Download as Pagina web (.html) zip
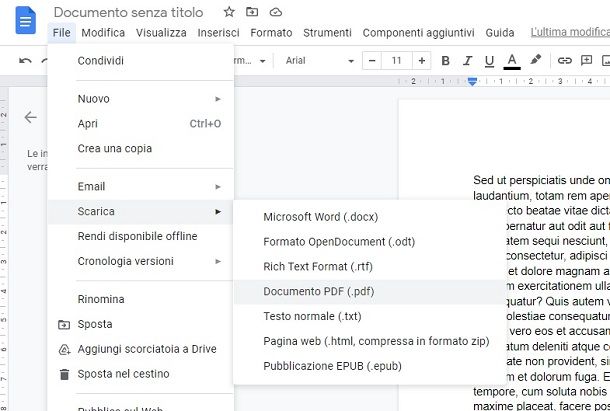Viewport: 610px width, 411px height. (370, 342)
